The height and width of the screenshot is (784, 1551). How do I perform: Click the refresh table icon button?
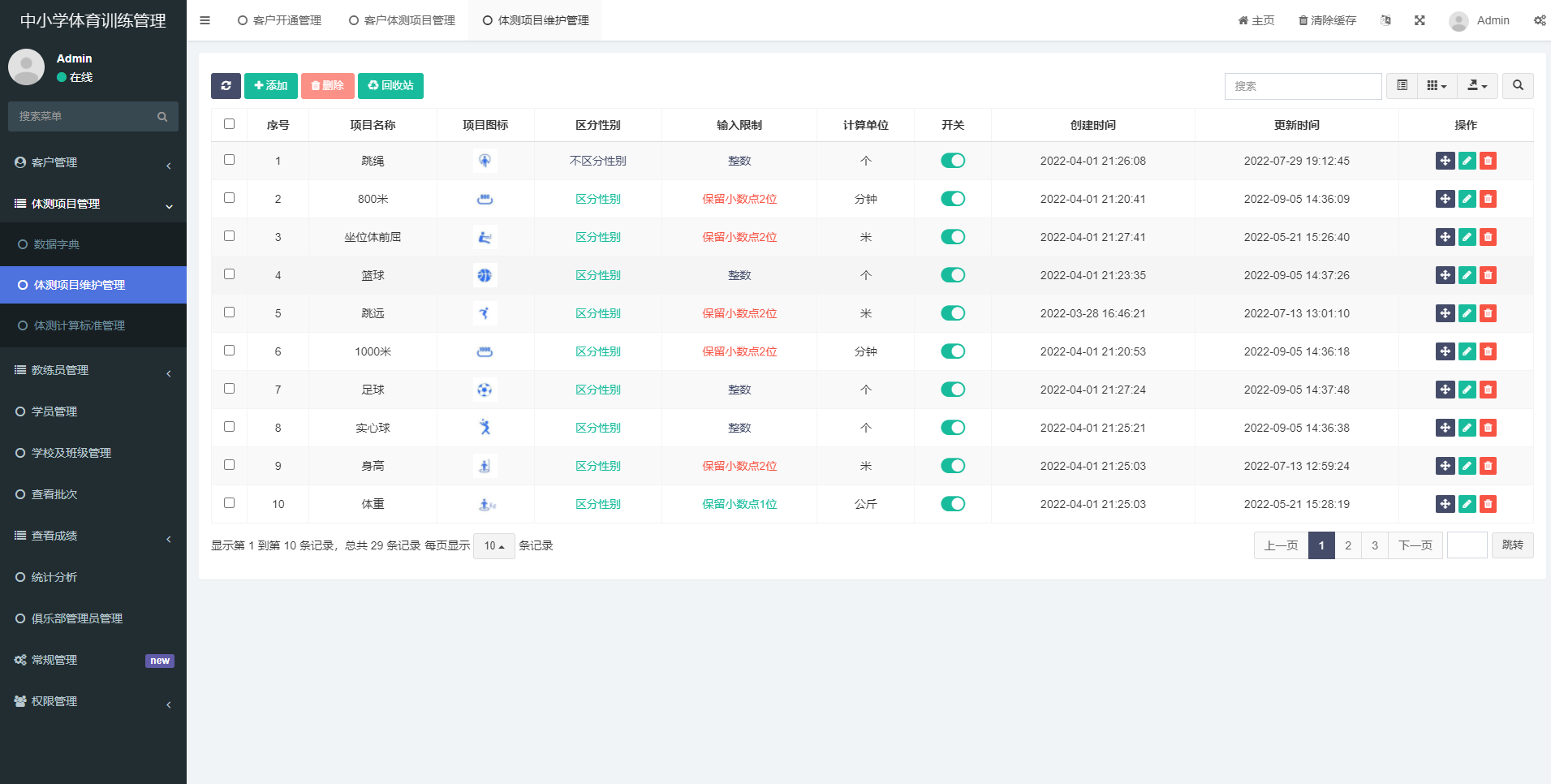tap(226, 86)
